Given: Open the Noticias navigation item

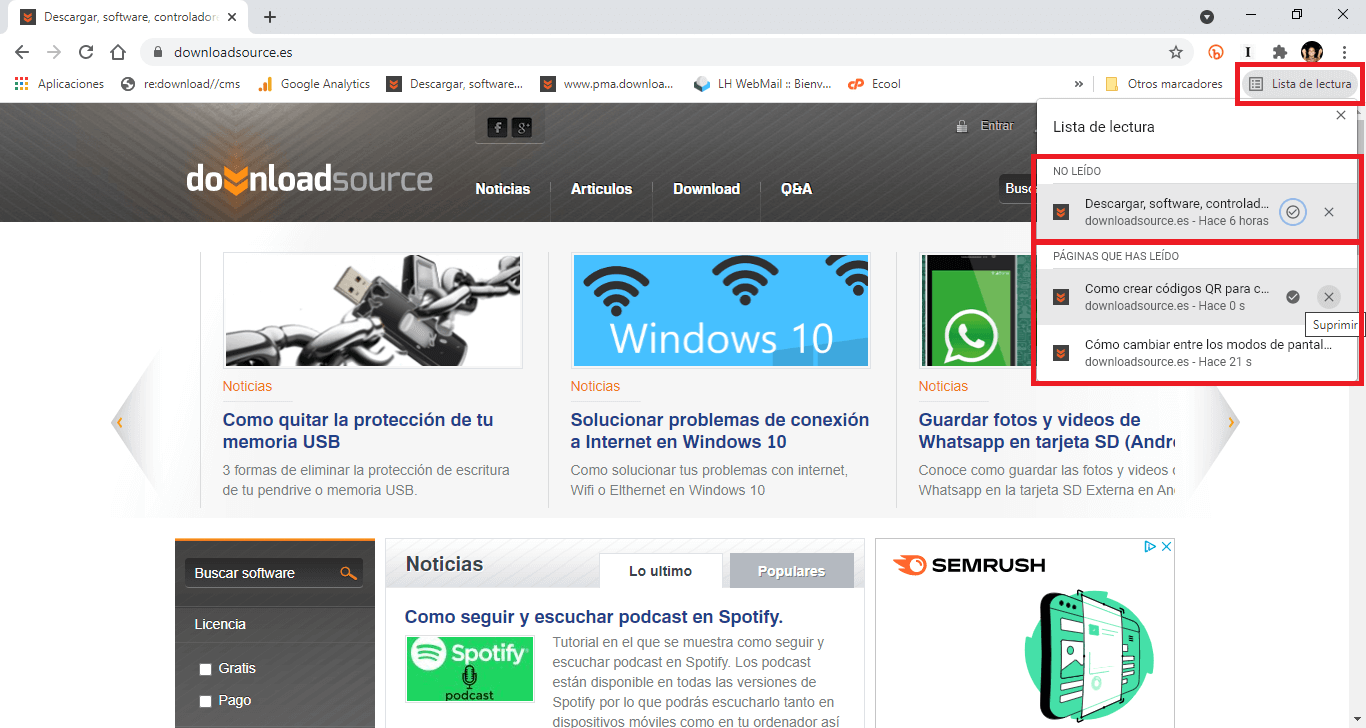Looking at the screenshot, I should tap(503, 189).
